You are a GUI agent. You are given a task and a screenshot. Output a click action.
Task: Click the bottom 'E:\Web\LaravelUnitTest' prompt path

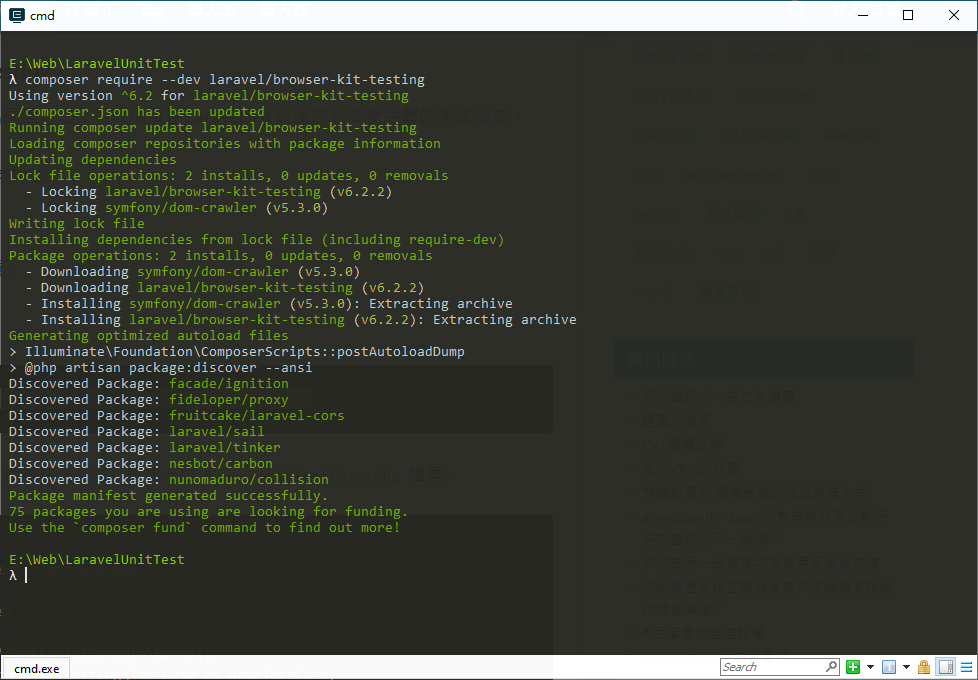(x=97, y=560)
